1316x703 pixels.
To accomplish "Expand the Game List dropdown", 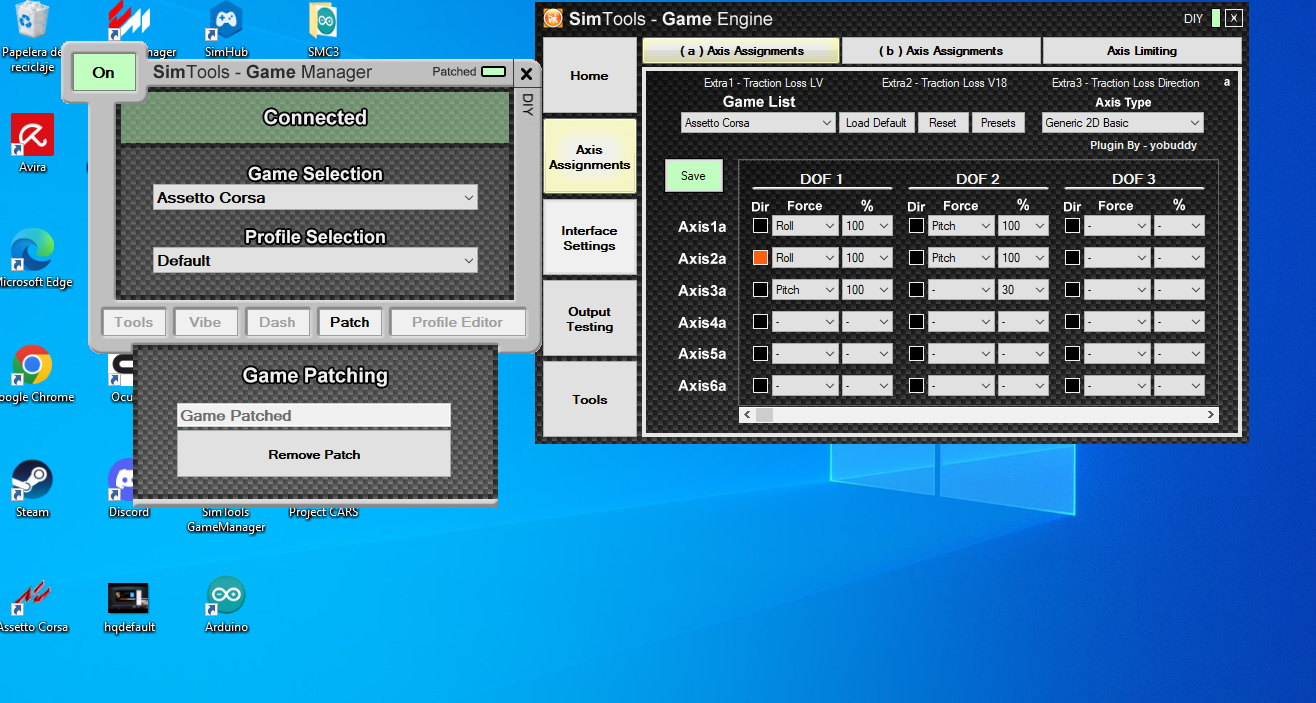I will (758, 123).
